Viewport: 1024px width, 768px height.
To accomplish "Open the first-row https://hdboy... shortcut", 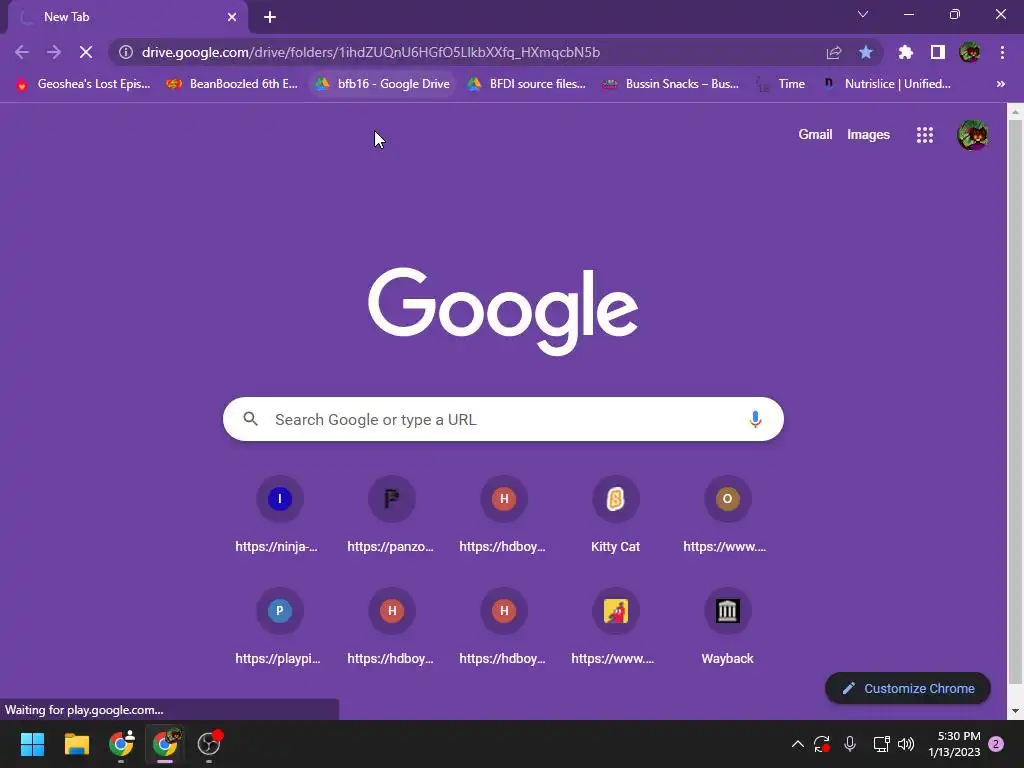I will (x=504, y=517).
